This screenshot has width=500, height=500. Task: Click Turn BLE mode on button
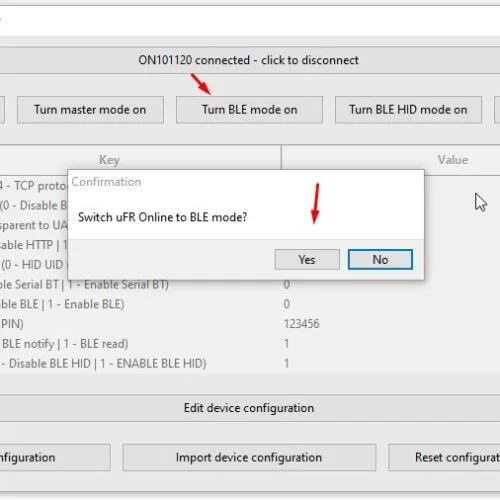(x=249, y=110)
